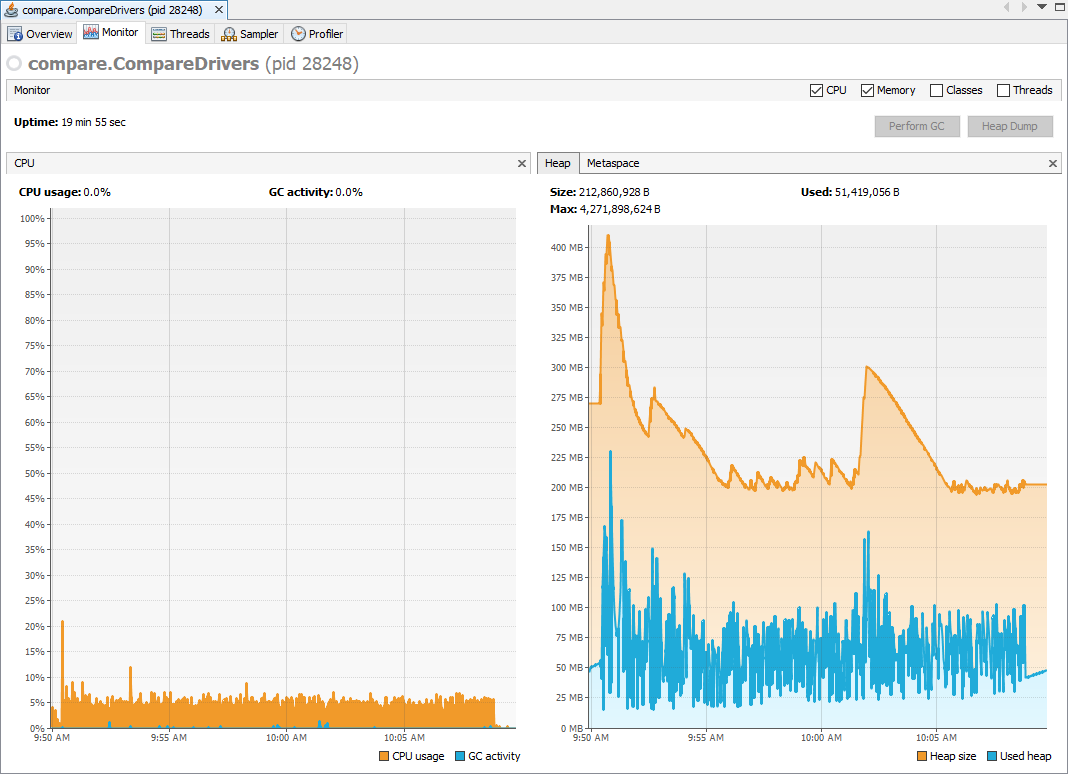
Task: Switch to the Metaspace tab
Action: point(612,163)
